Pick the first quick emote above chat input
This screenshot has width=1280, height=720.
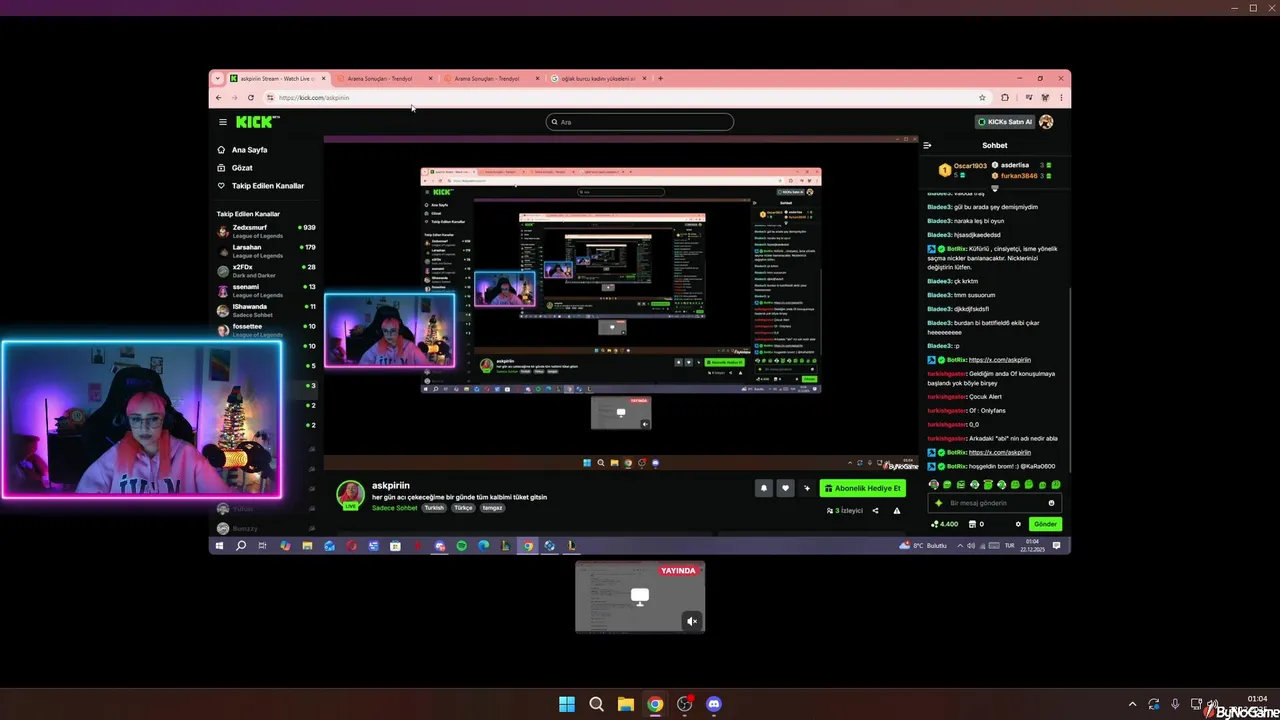coord(934,485)
